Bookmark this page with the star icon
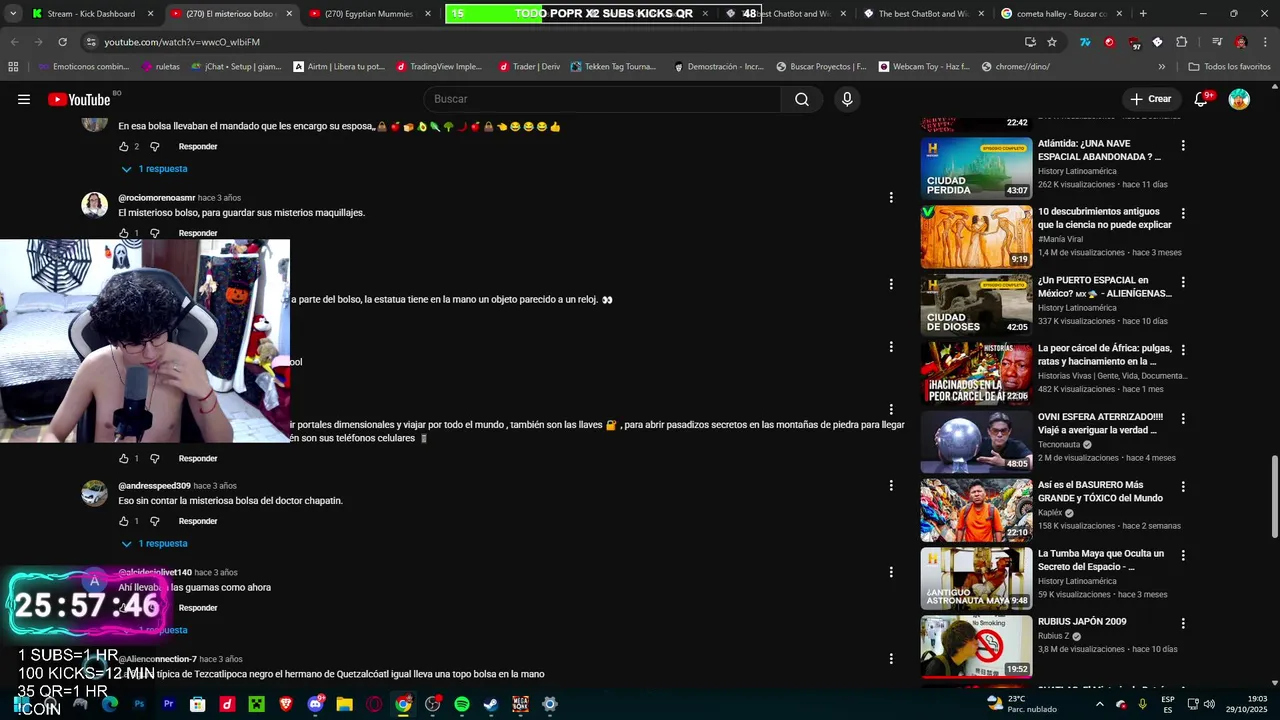Image resolution: width=1280 pixels, height=720 pixels. [x=1052, y=42]
